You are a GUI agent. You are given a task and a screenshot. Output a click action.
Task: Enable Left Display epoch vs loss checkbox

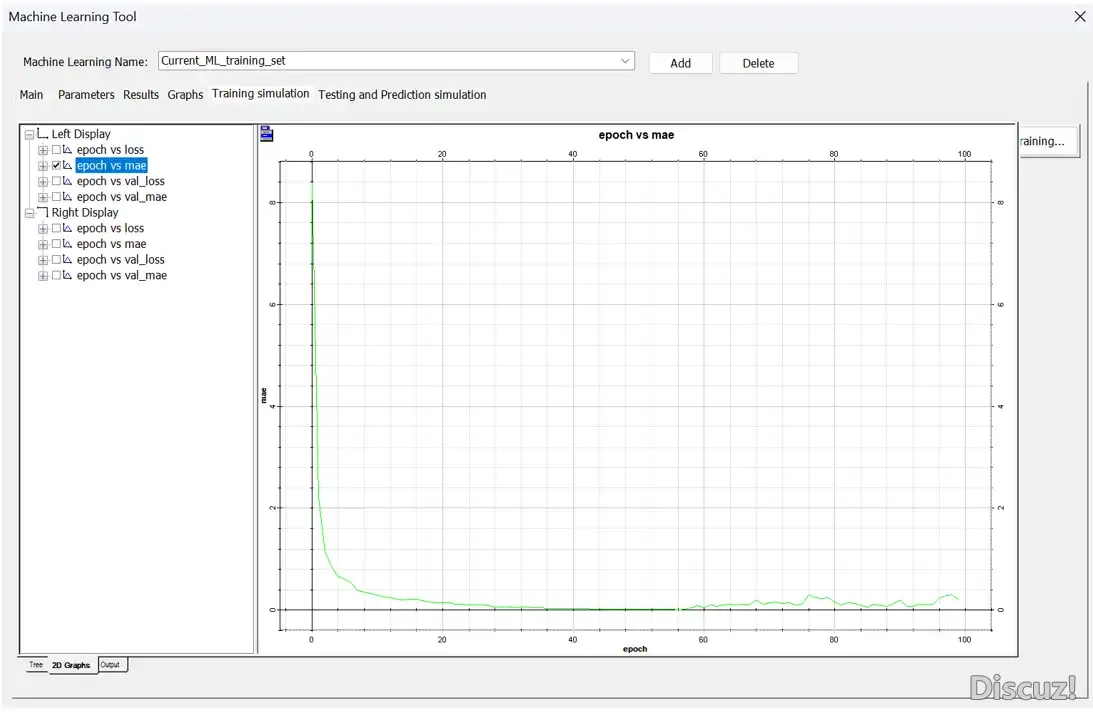(56, 150)
